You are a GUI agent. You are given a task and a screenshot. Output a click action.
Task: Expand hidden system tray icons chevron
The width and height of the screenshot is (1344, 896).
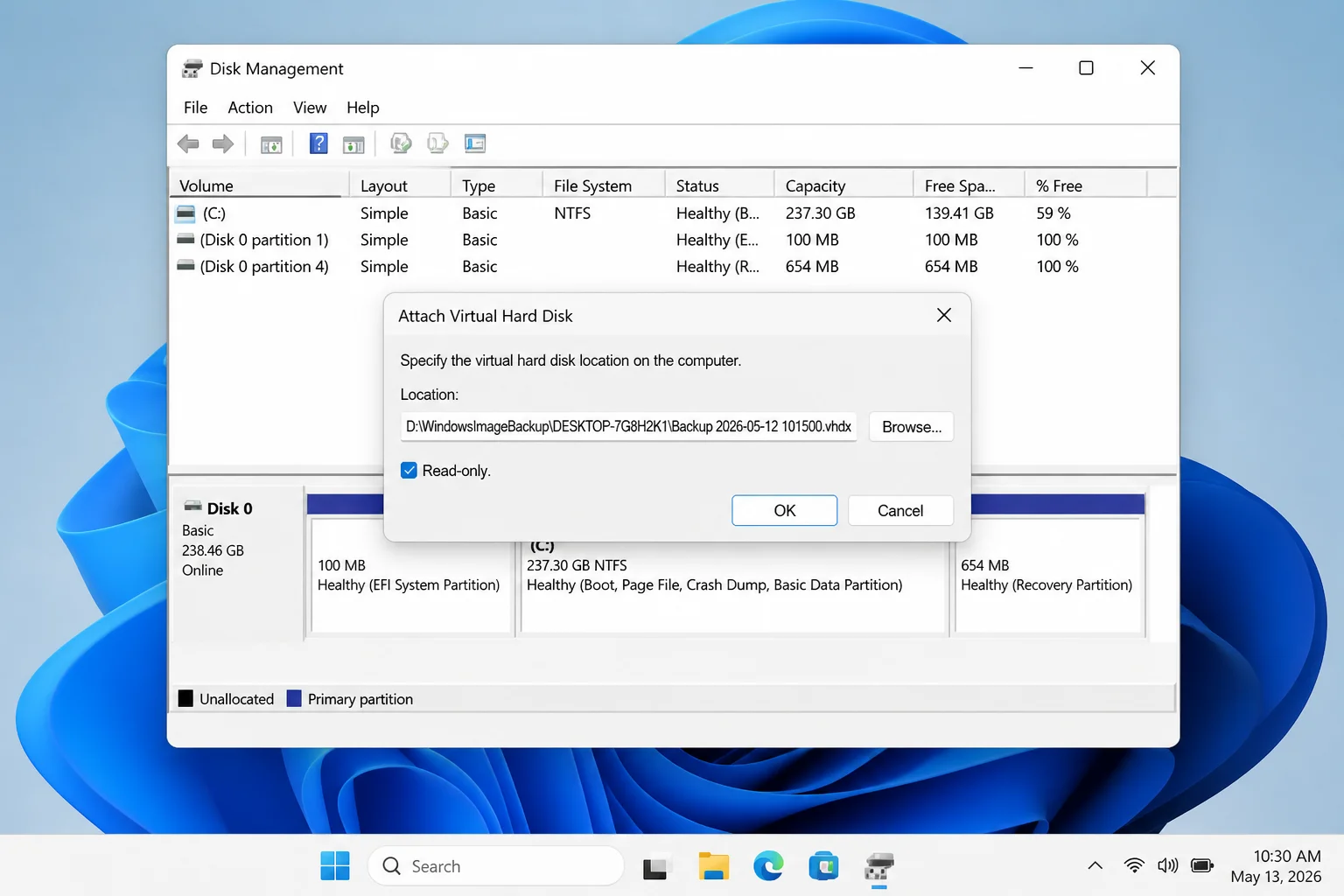[x=1095, y=866]
